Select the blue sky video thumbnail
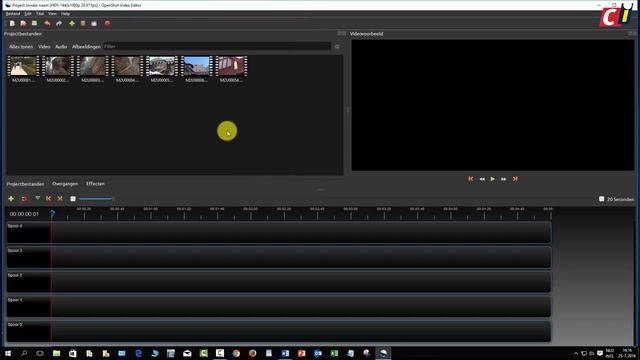This screenshot has height=360, width=640. tap(197, 69)
